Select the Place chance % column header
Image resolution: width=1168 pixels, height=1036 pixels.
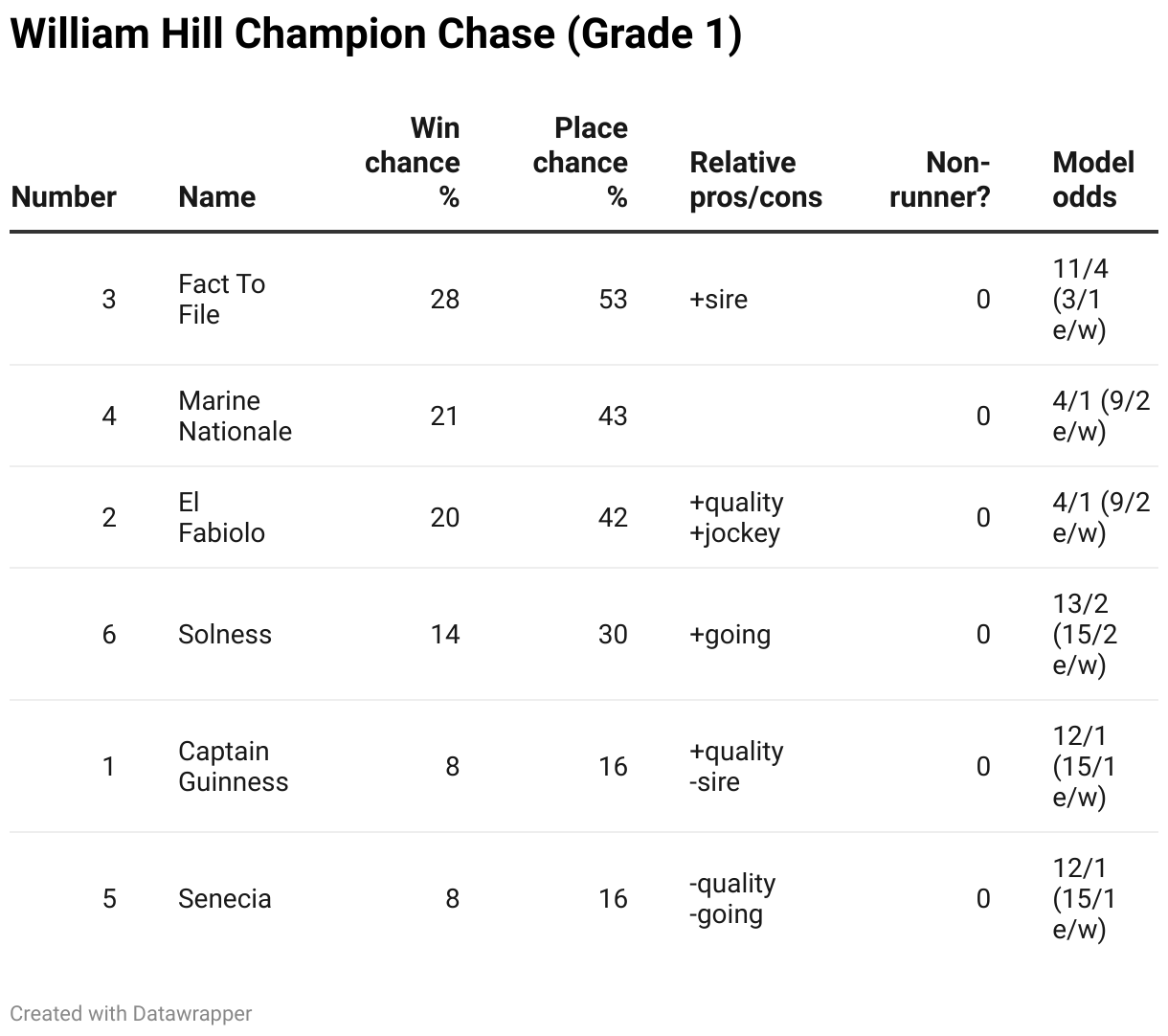[x=580, y=162]
